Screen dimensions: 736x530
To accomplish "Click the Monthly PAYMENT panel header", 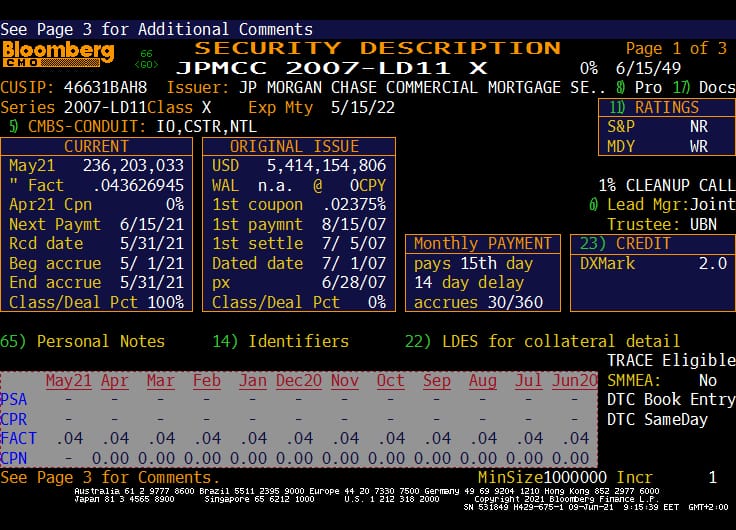I will [x=483, y=244].
